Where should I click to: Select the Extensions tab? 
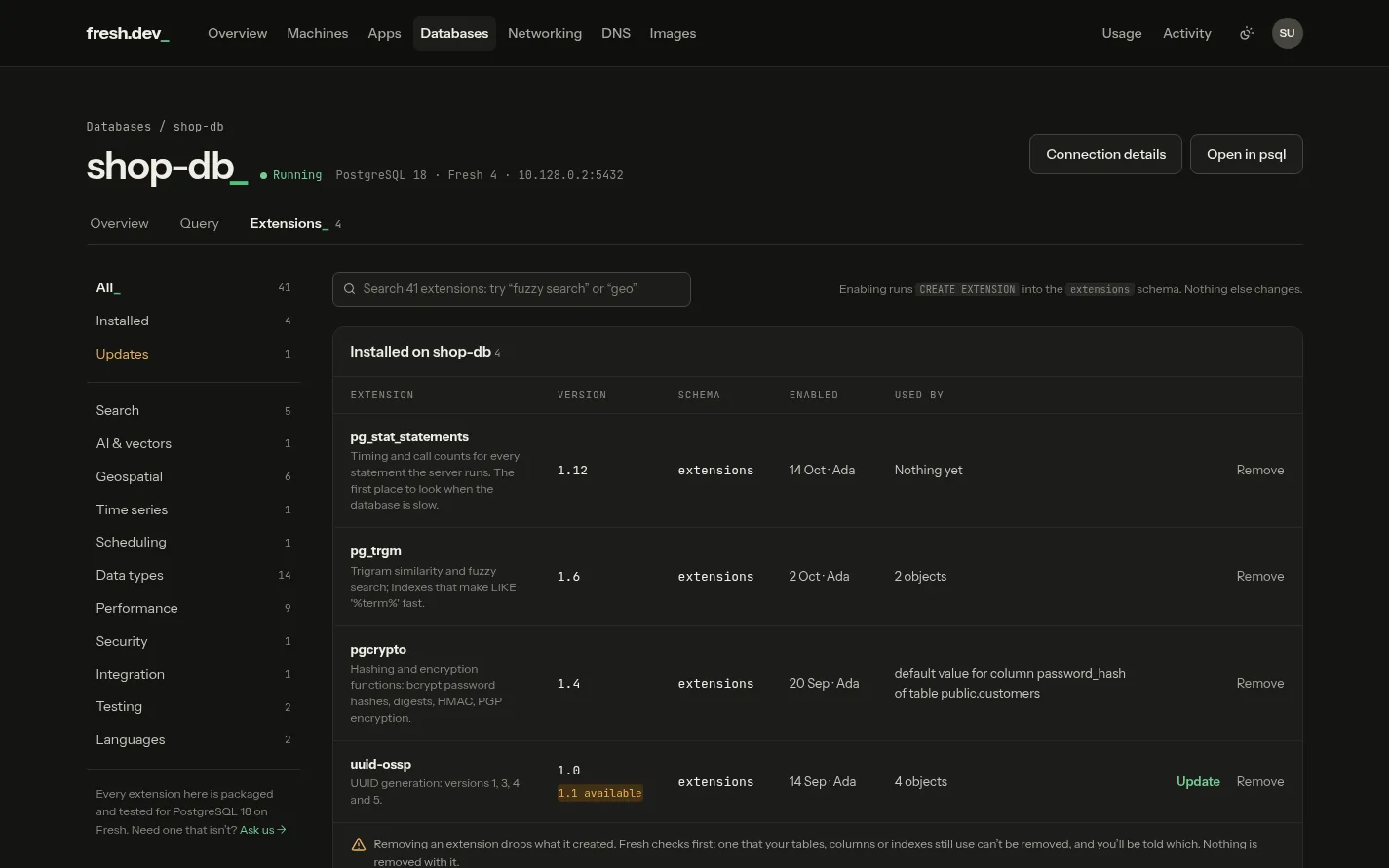click(295, 223)
